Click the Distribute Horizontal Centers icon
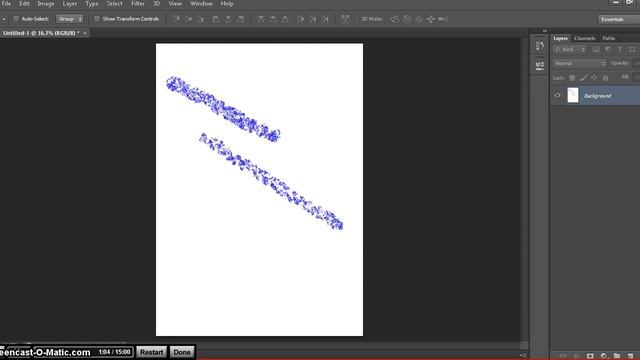Image resolution: width=640 pixels, height=360 pixels. coord(313,19)
